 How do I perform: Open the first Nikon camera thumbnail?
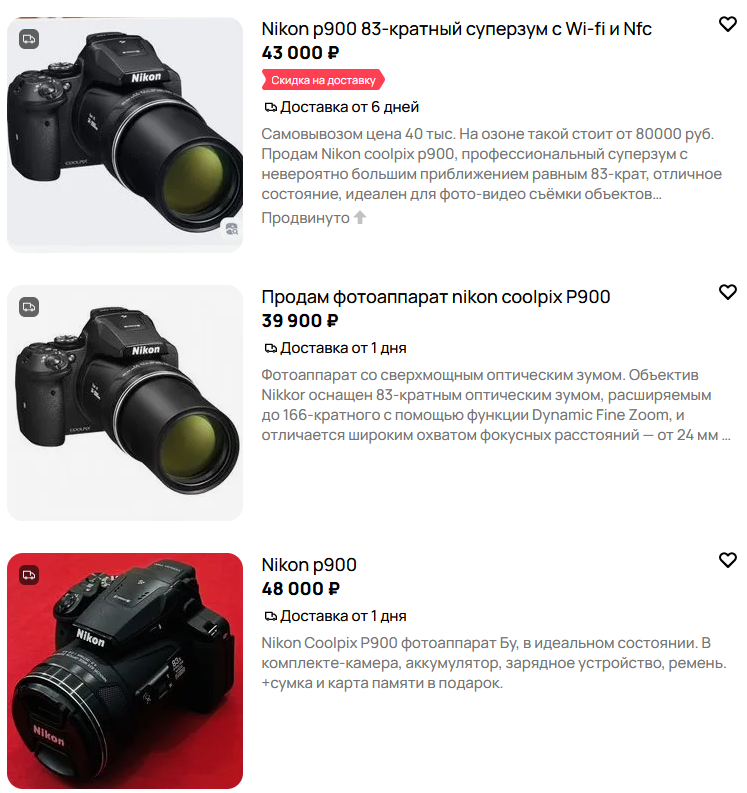pos(125,135)
